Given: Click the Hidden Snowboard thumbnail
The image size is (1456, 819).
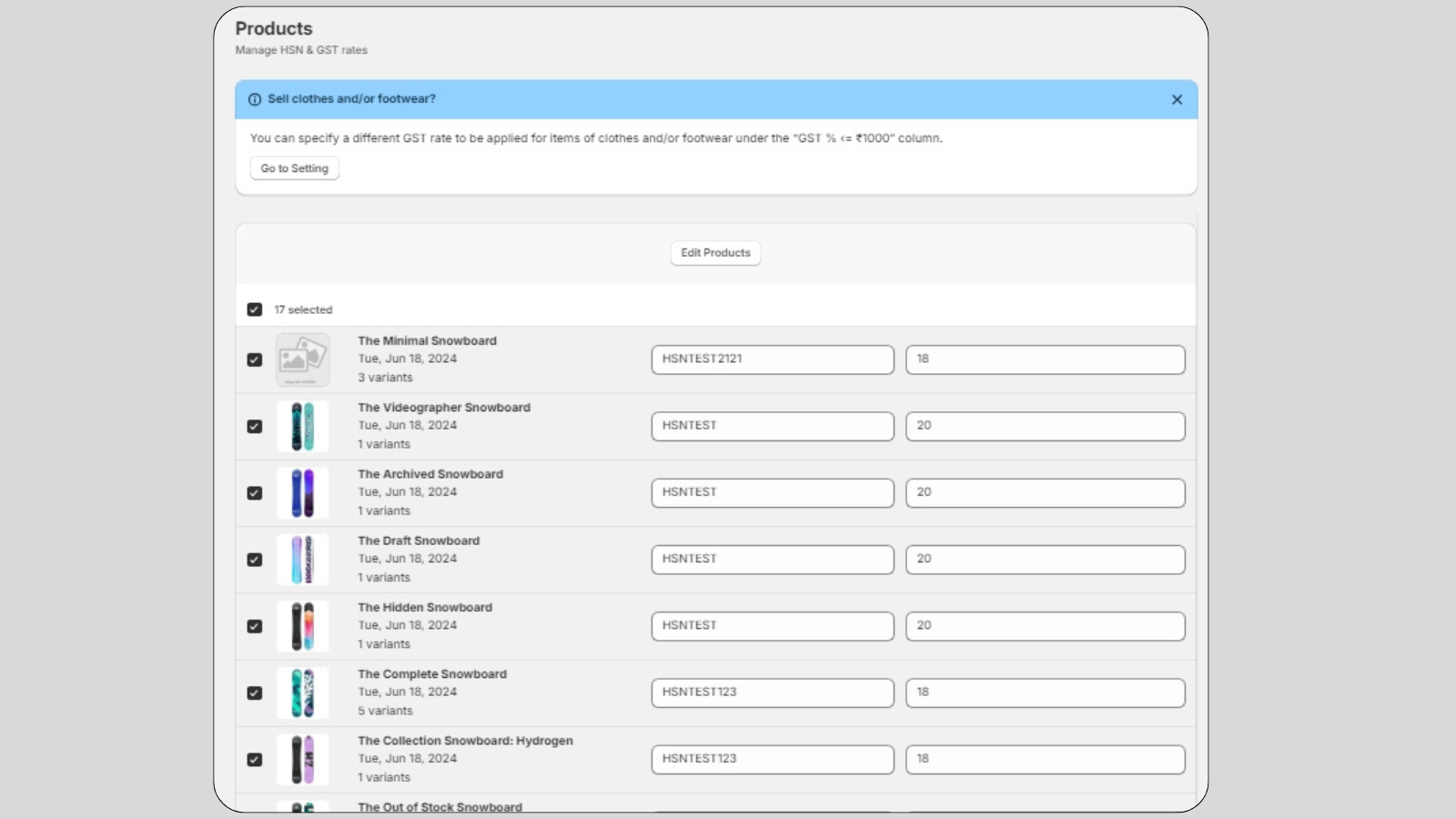Looking at the screenshot, I should pyautogui.click(x=303, y=626).
